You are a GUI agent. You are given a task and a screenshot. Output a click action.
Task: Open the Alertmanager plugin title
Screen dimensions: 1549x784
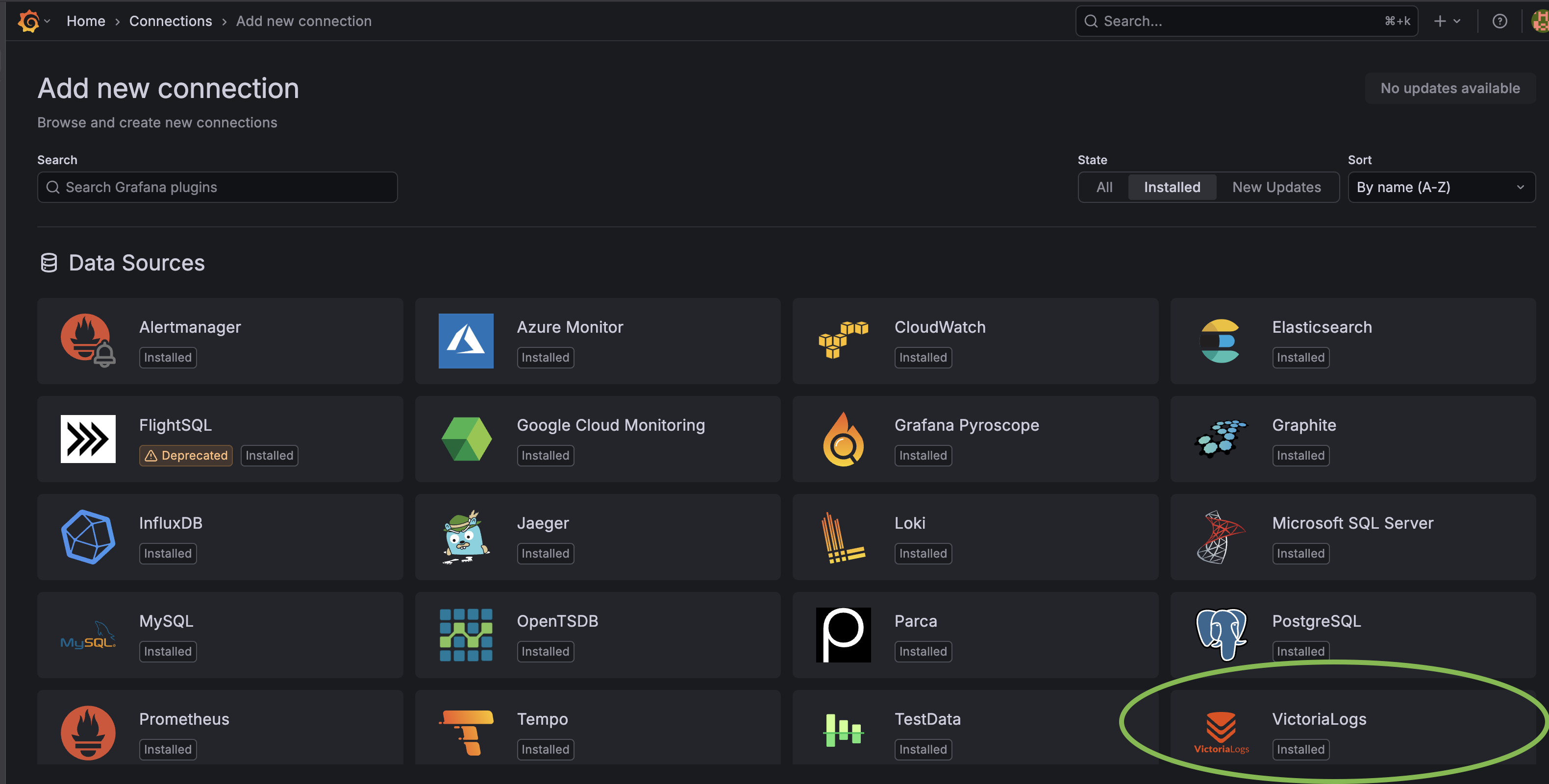pos(189,326)
